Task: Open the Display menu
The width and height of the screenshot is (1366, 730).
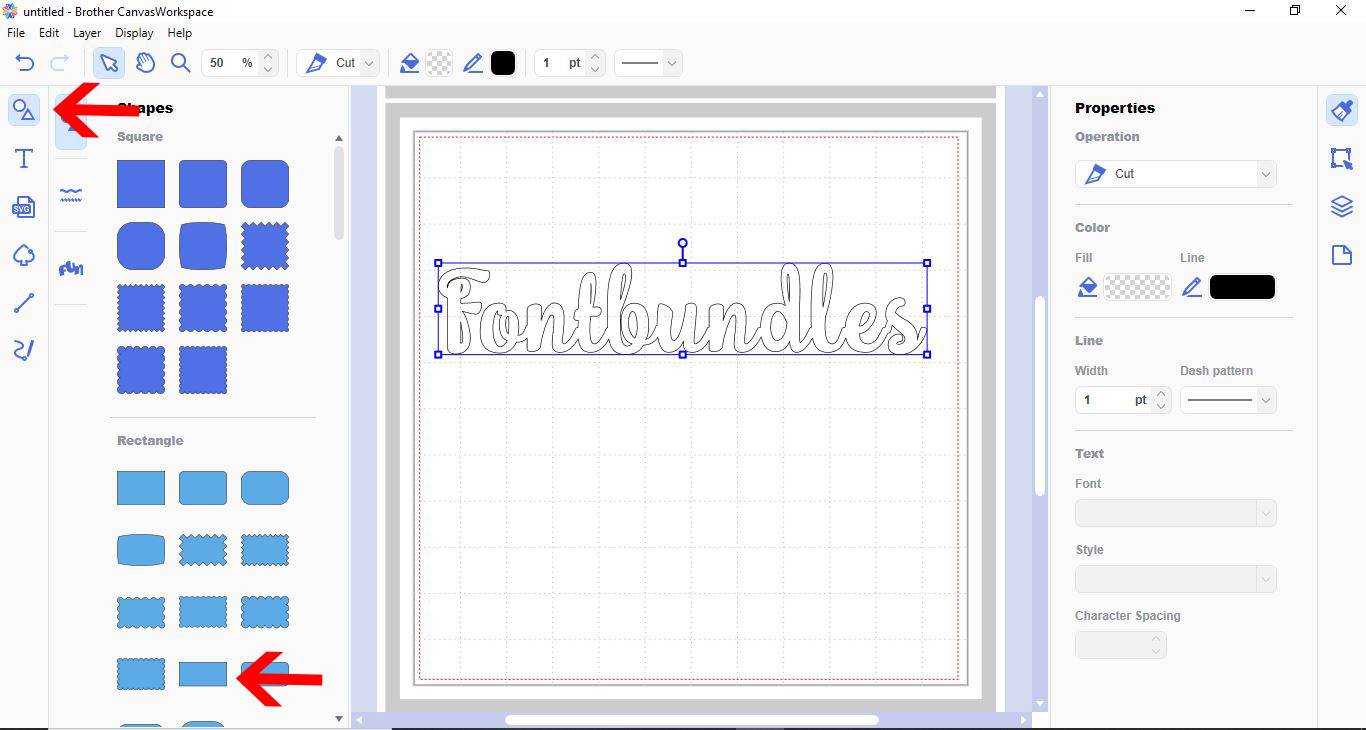Action: (x=134, y=33)
